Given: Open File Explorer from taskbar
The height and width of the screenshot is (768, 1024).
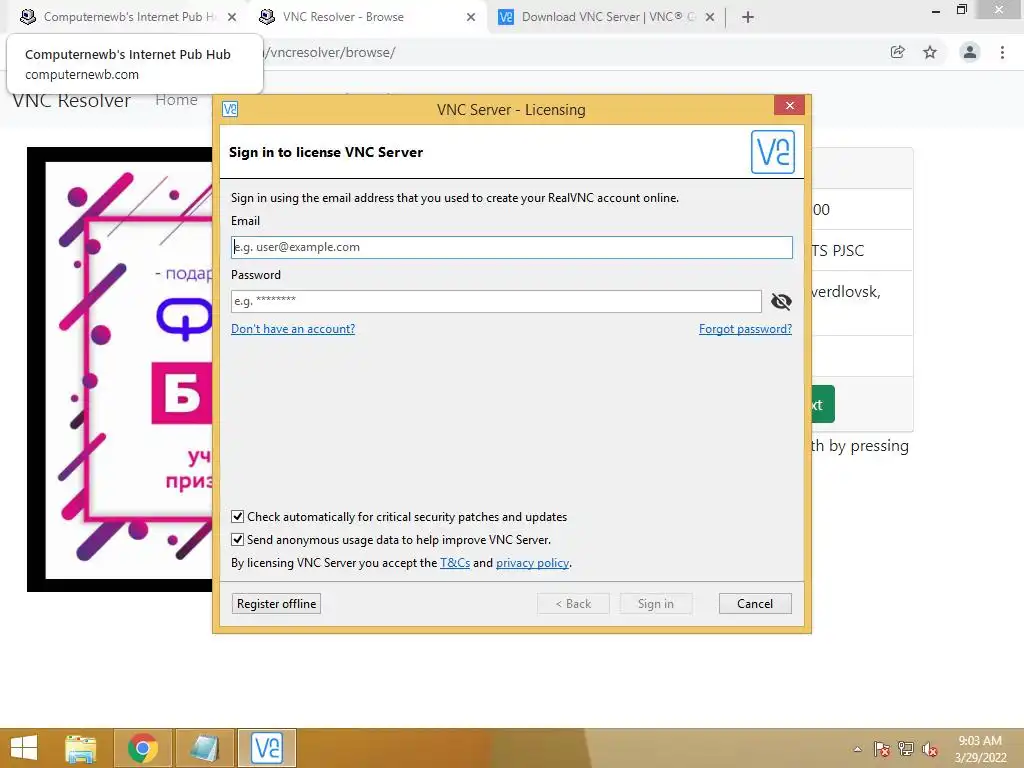Looking at the screenshot, I should 80,748.
